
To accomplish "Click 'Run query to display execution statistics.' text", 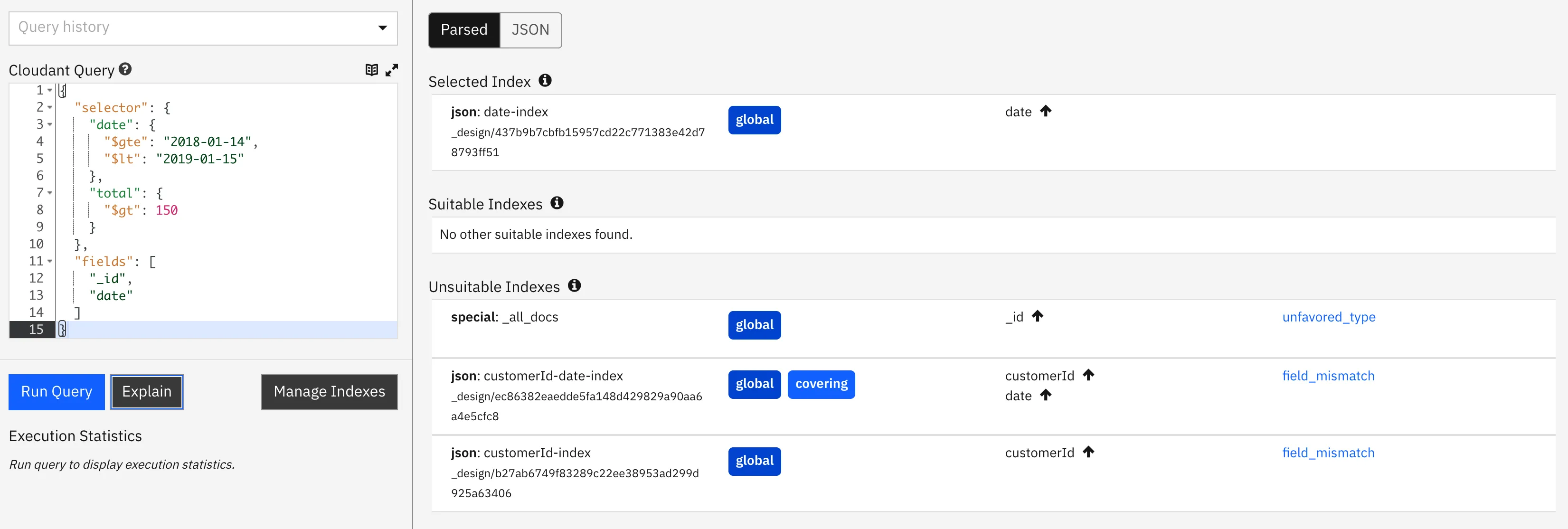I will pyautogui.click(x=122, y=464).
